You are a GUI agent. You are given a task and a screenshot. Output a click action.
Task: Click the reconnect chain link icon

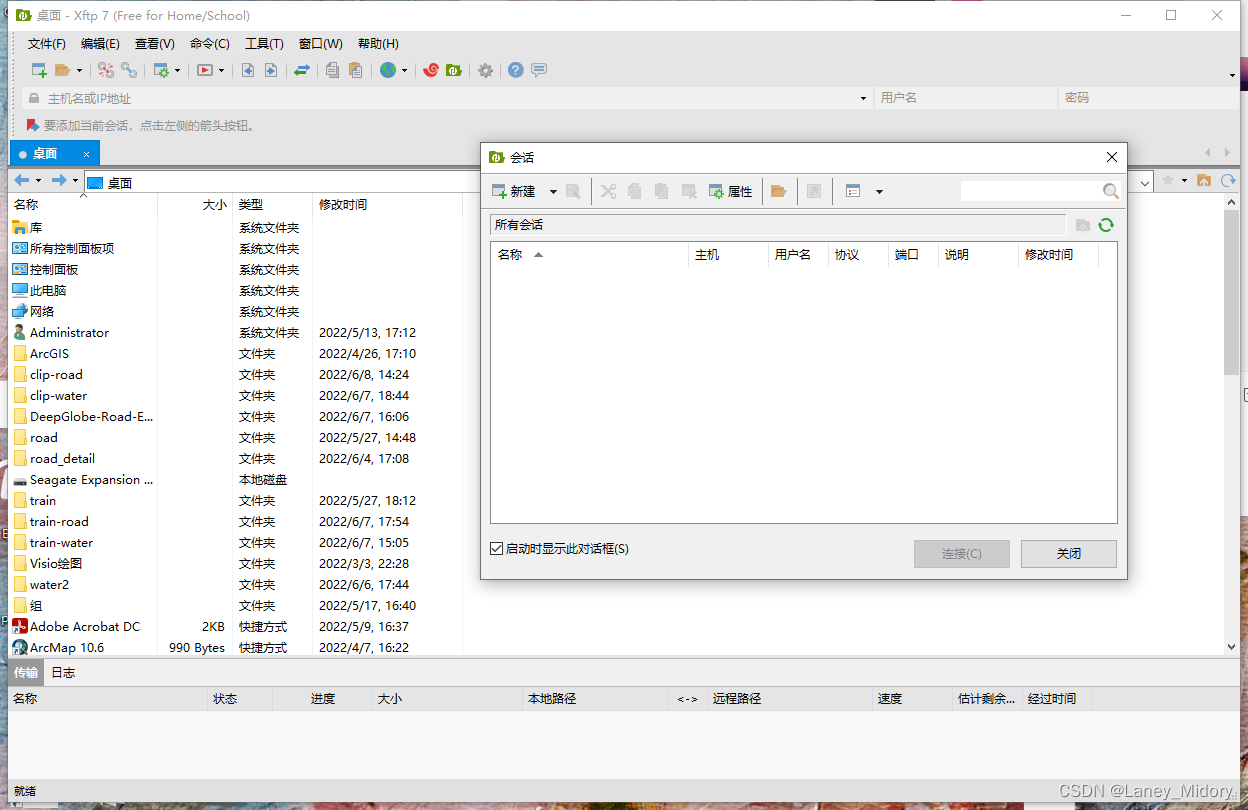[129, 70]
